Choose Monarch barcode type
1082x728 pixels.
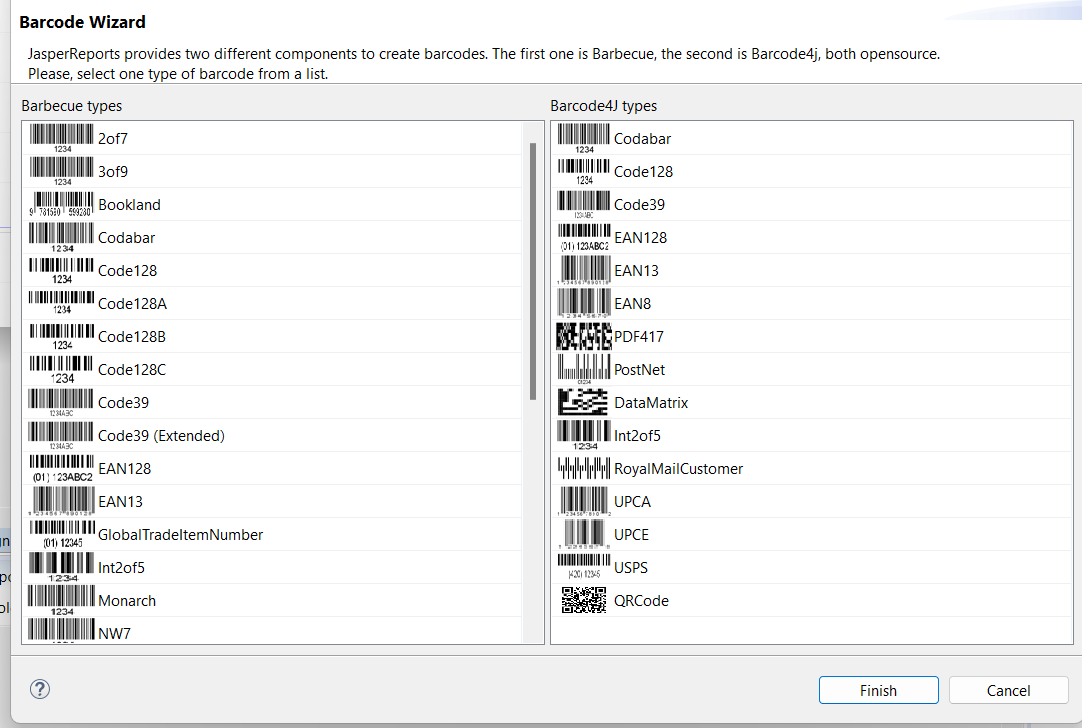coord(127,601)
